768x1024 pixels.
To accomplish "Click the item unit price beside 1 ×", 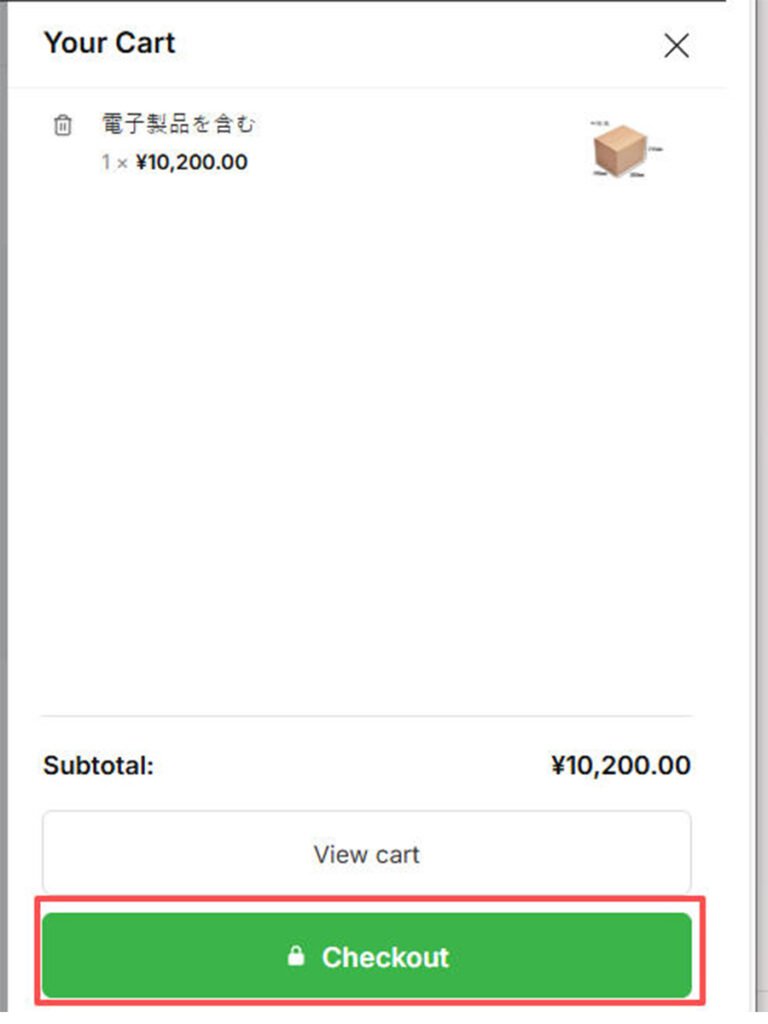I will (191, 162).
